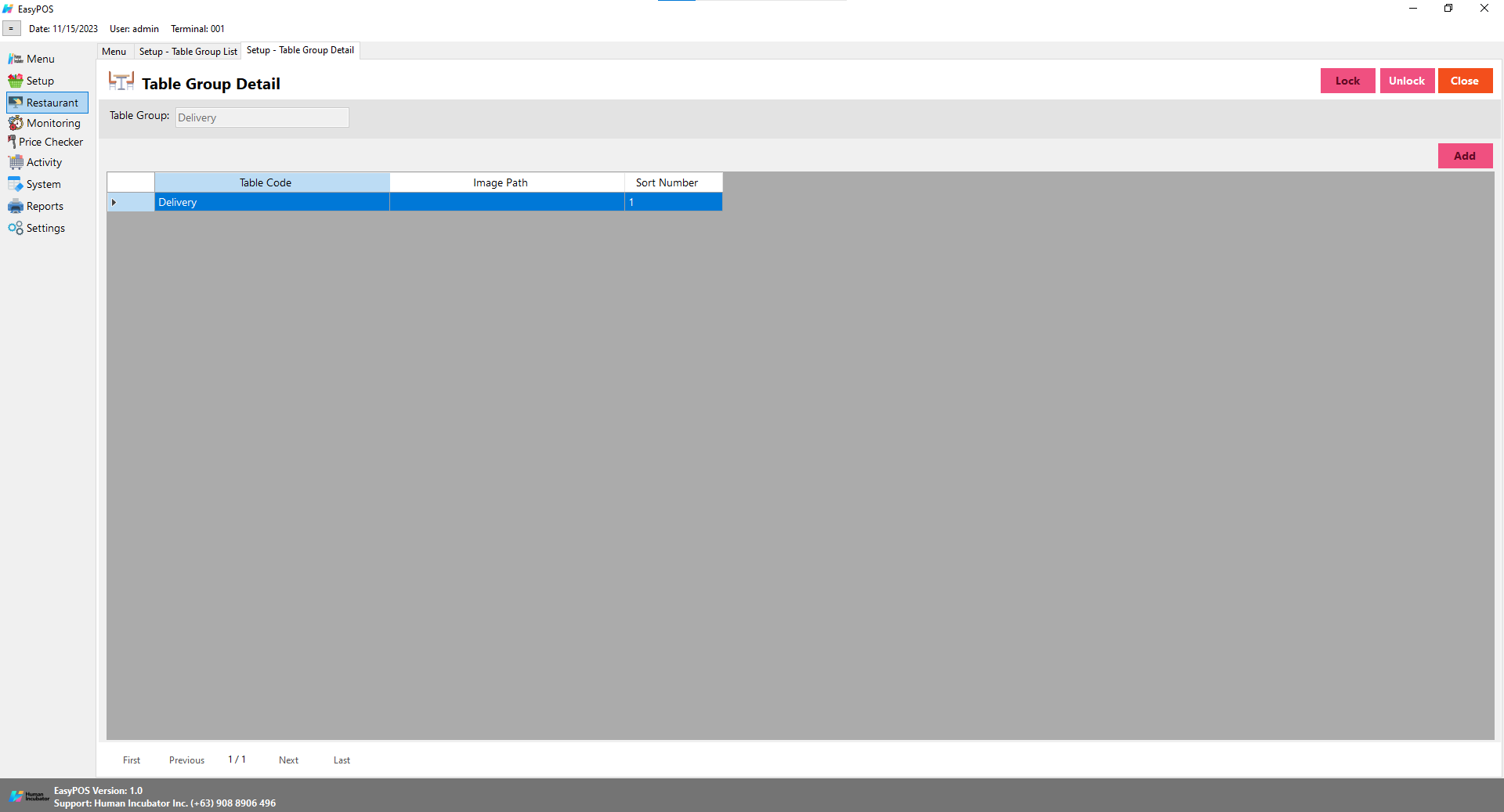Open System in the sidebar
Viewport: 1504px width, 812px height.
point(43,184)
